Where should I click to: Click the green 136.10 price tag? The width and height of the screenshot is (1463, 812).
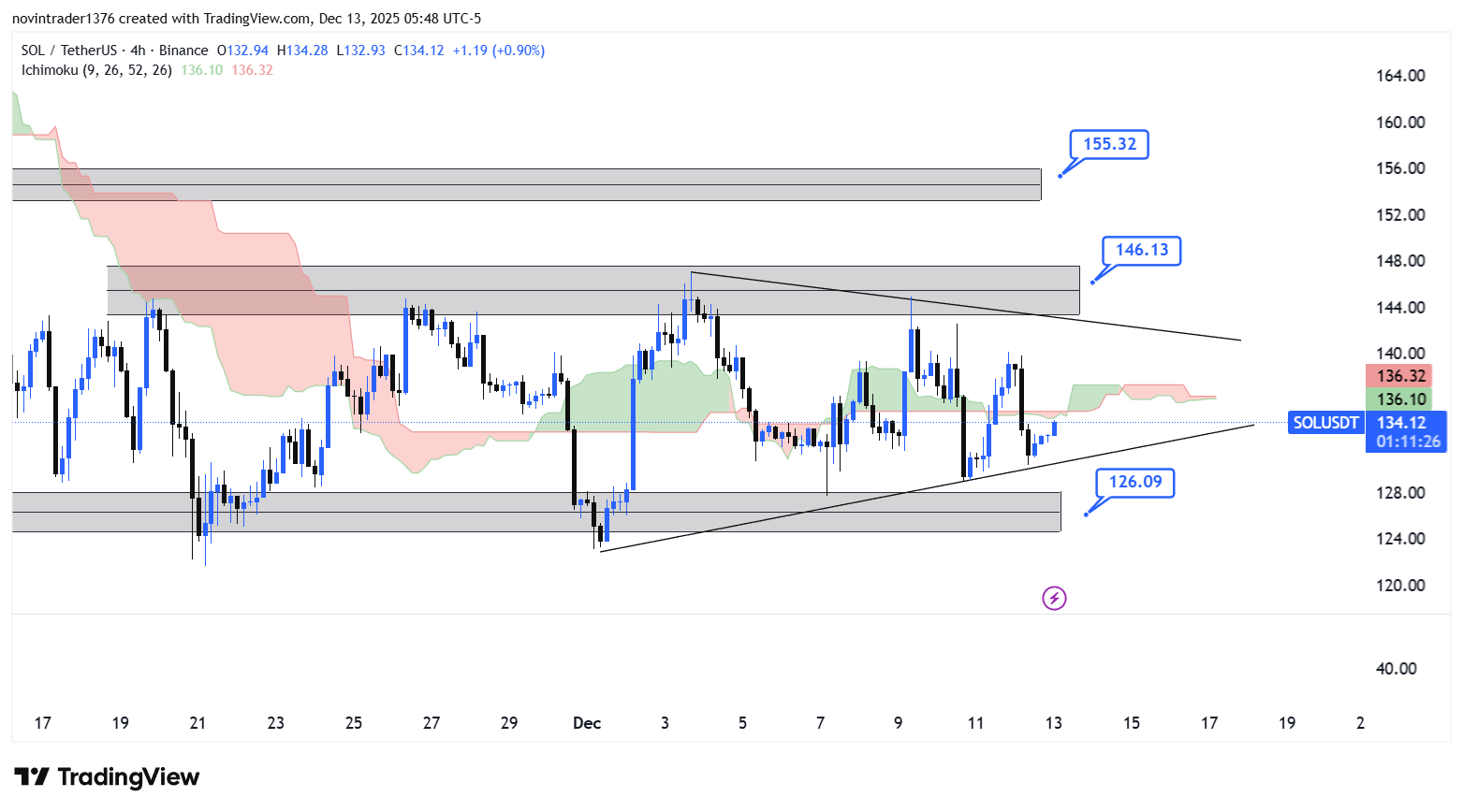click(x=1400, y=399)
